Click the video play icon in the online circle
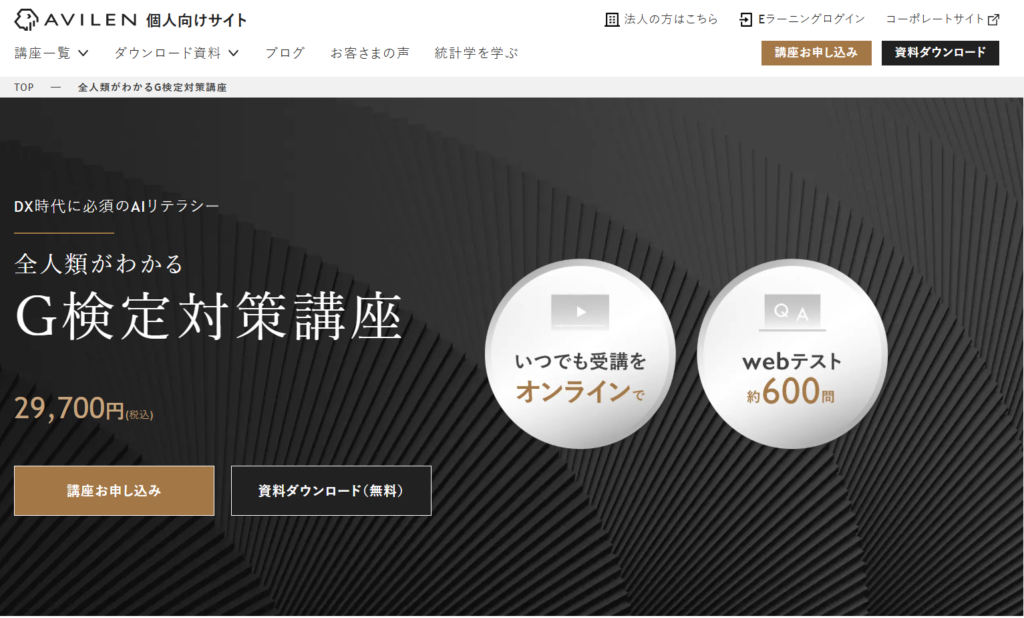This screenshot has width=1024, height=618. (579, 311)
